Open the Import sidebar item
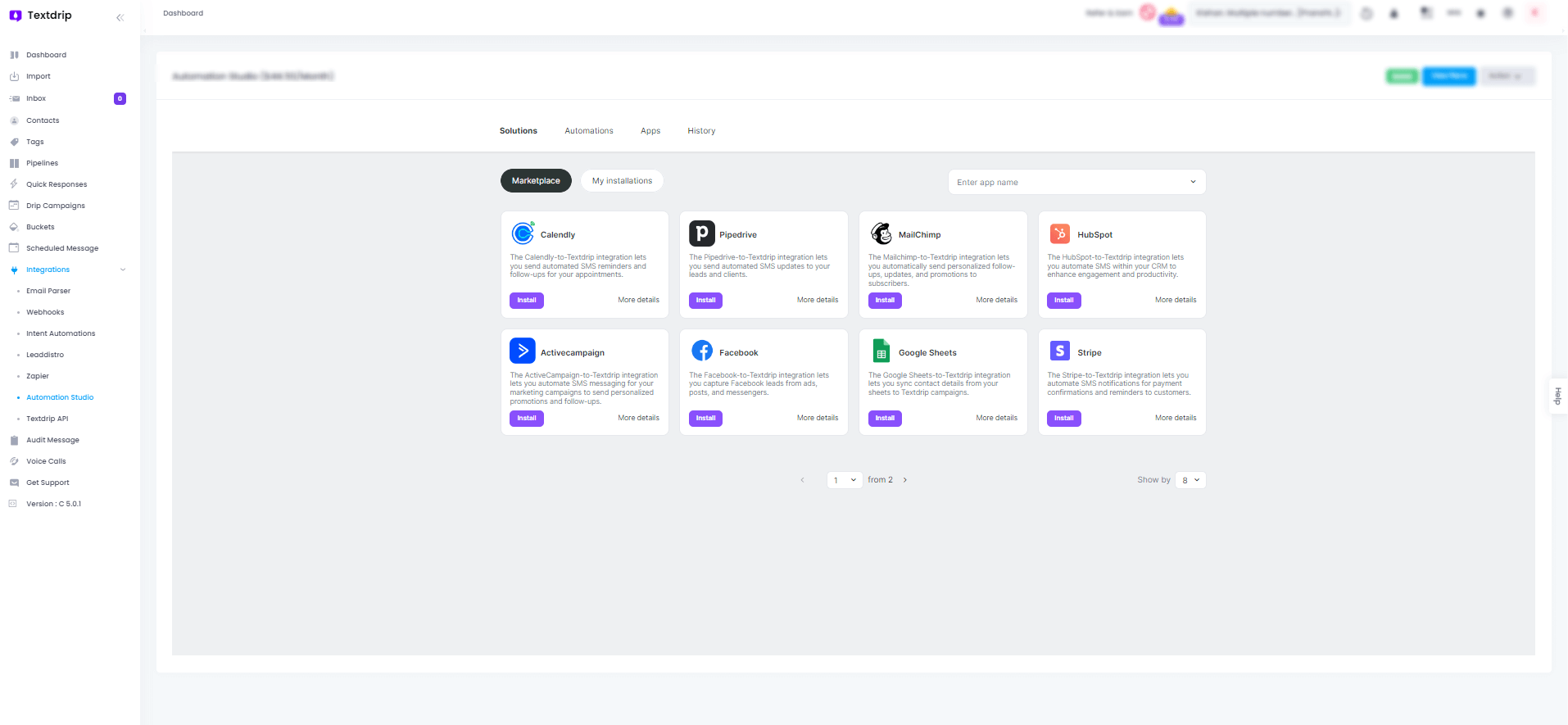 coord(38,76)
